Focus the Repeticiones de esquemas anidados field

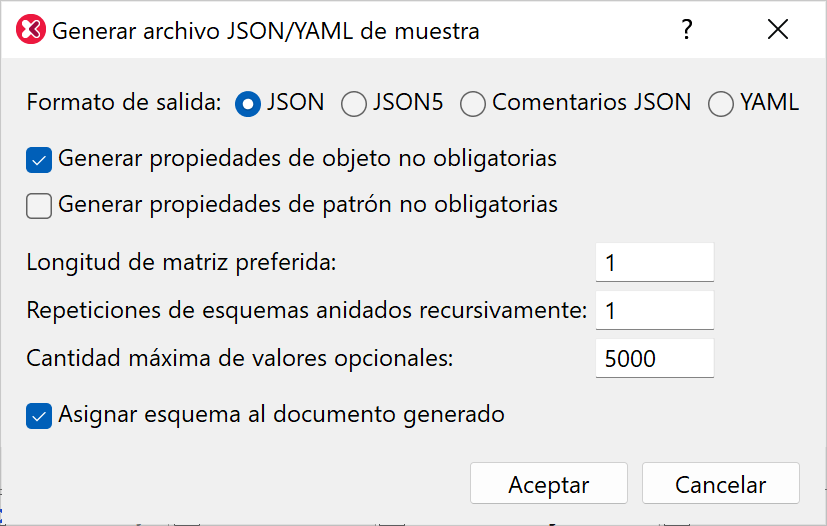(x=654, y=311)
